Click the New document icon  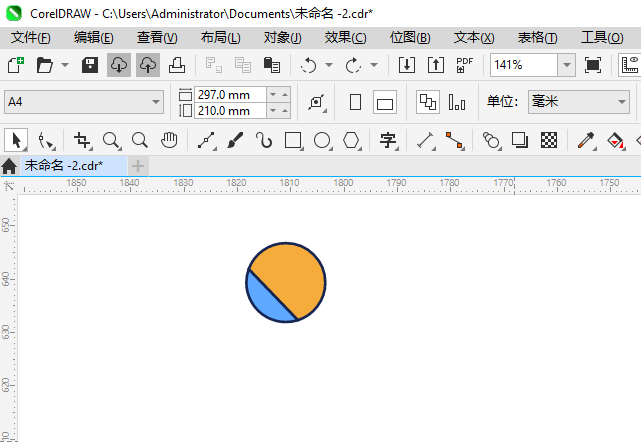pos(16,65)
